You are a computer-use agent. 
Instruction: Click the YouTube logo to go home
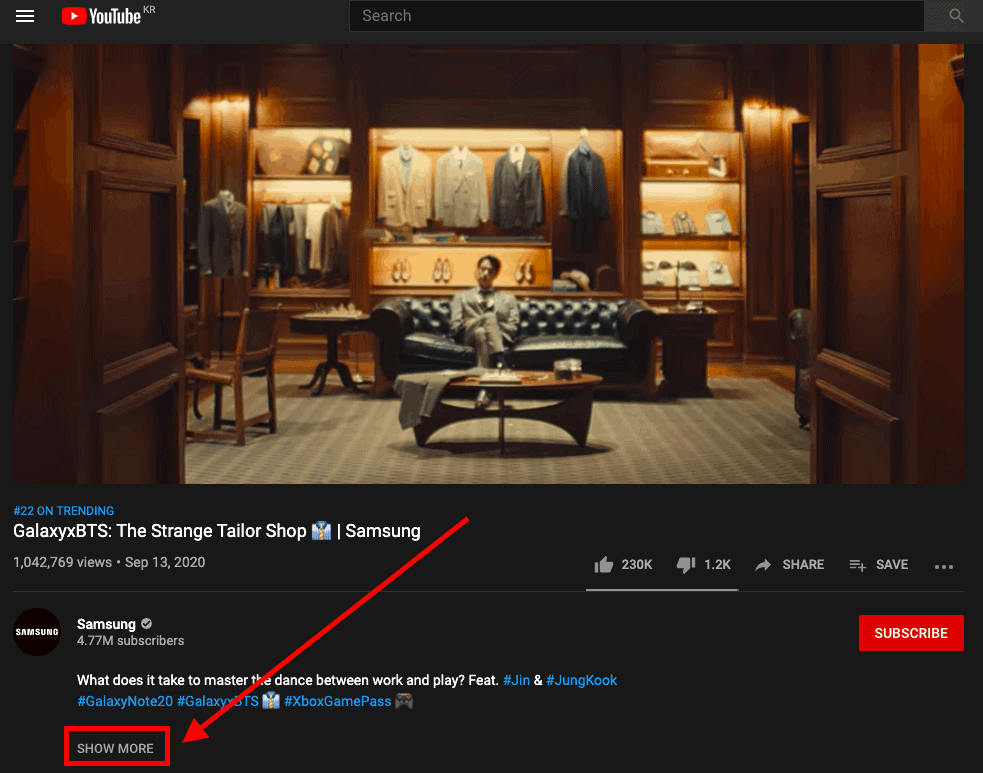(x=102, y=15)
